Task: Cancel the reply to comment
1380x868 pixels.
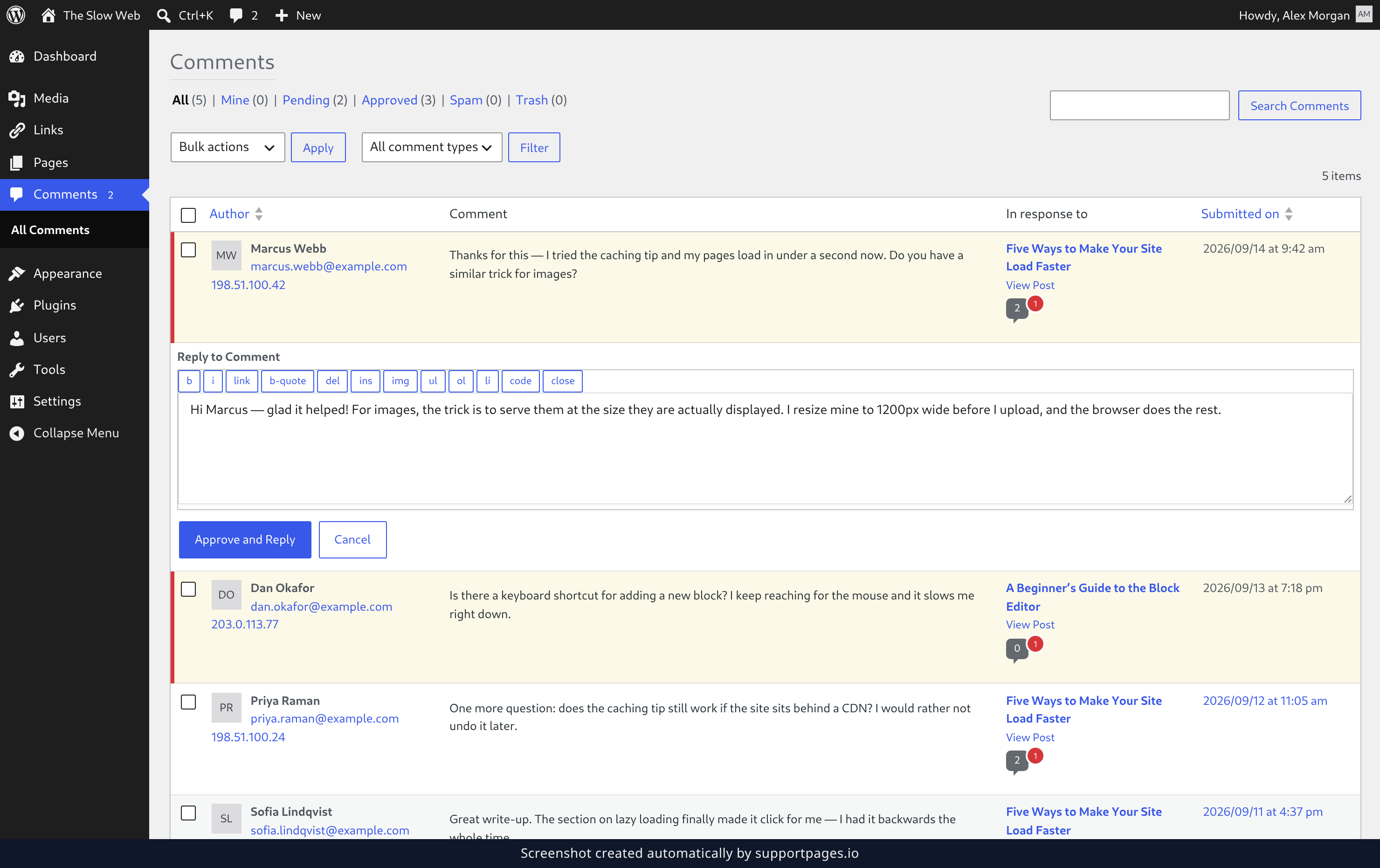Action: 352,539
